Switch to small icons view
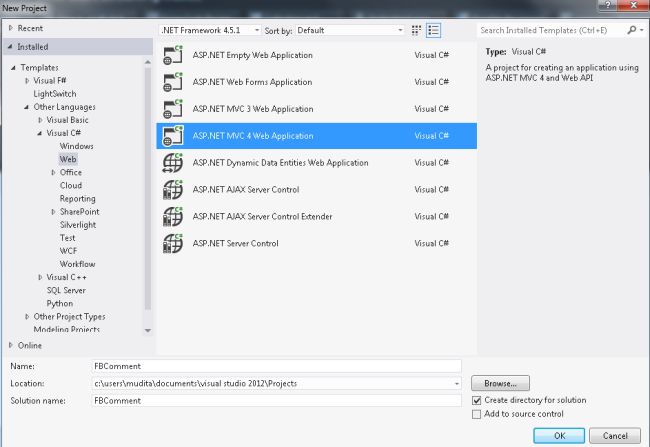The image size is (650, 447). point(416,30)
